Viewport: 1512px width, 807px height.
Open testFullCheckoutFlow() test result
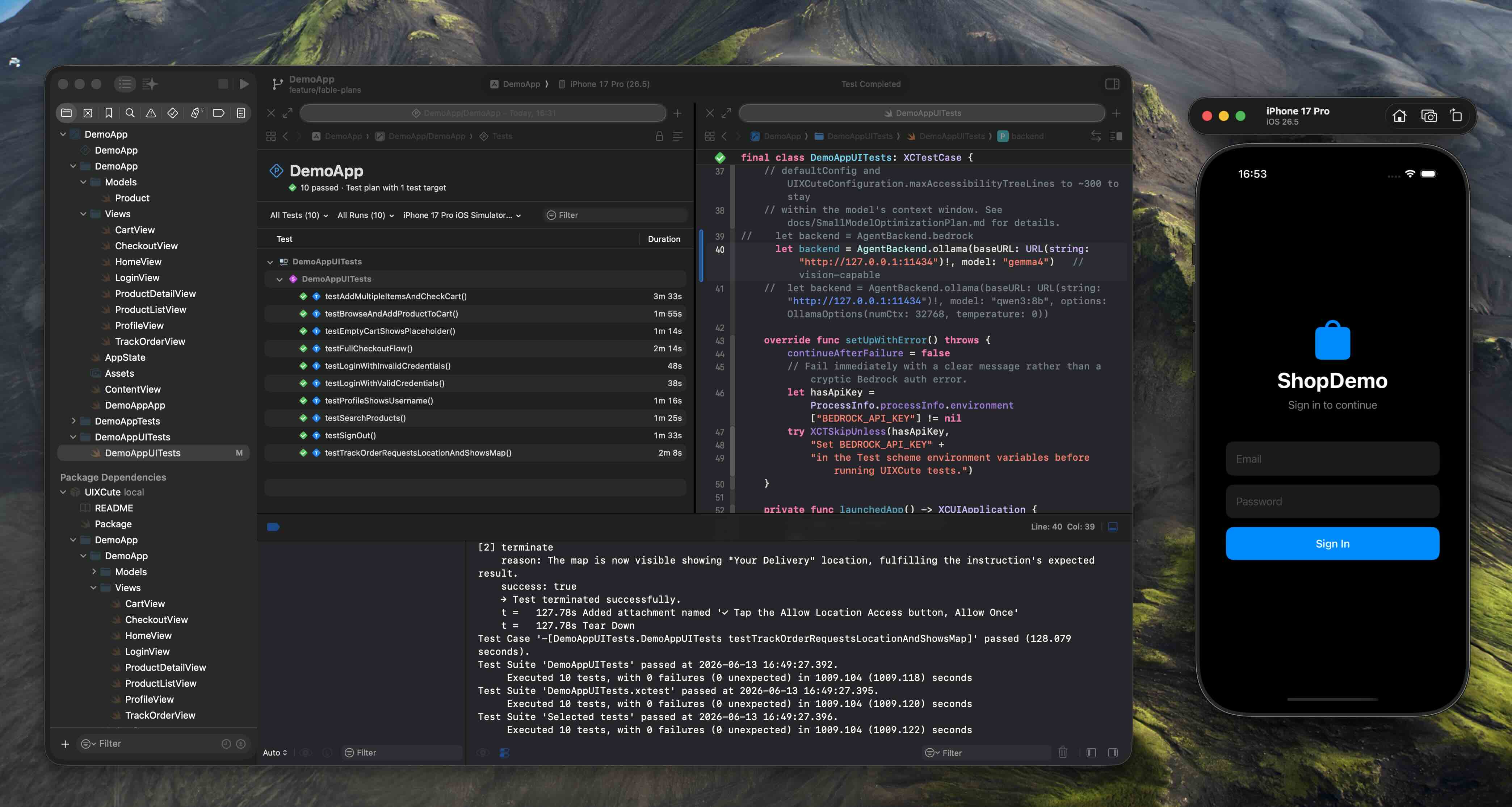pos(475,348)
